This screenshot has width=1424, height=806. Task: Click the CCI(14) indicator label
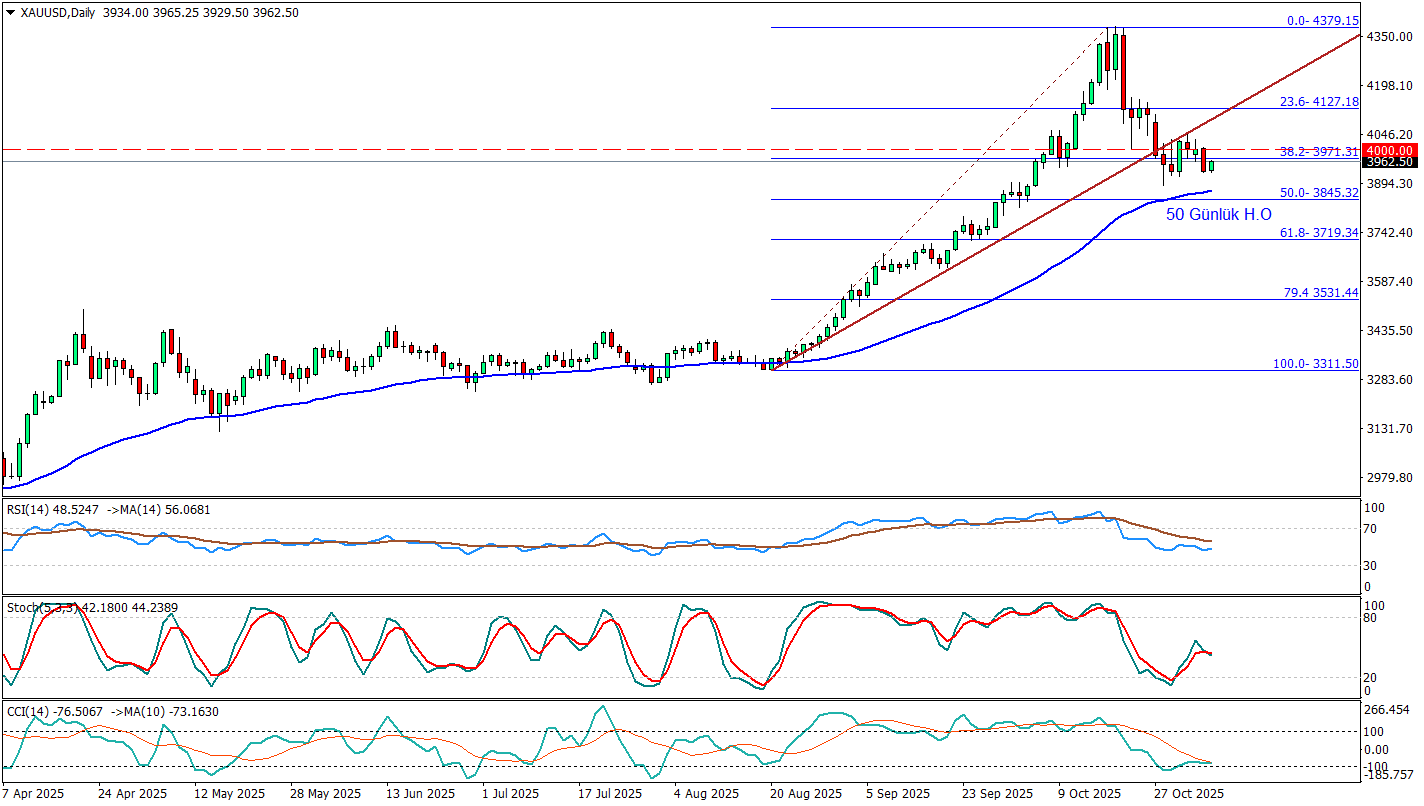[x=28, y=712]
